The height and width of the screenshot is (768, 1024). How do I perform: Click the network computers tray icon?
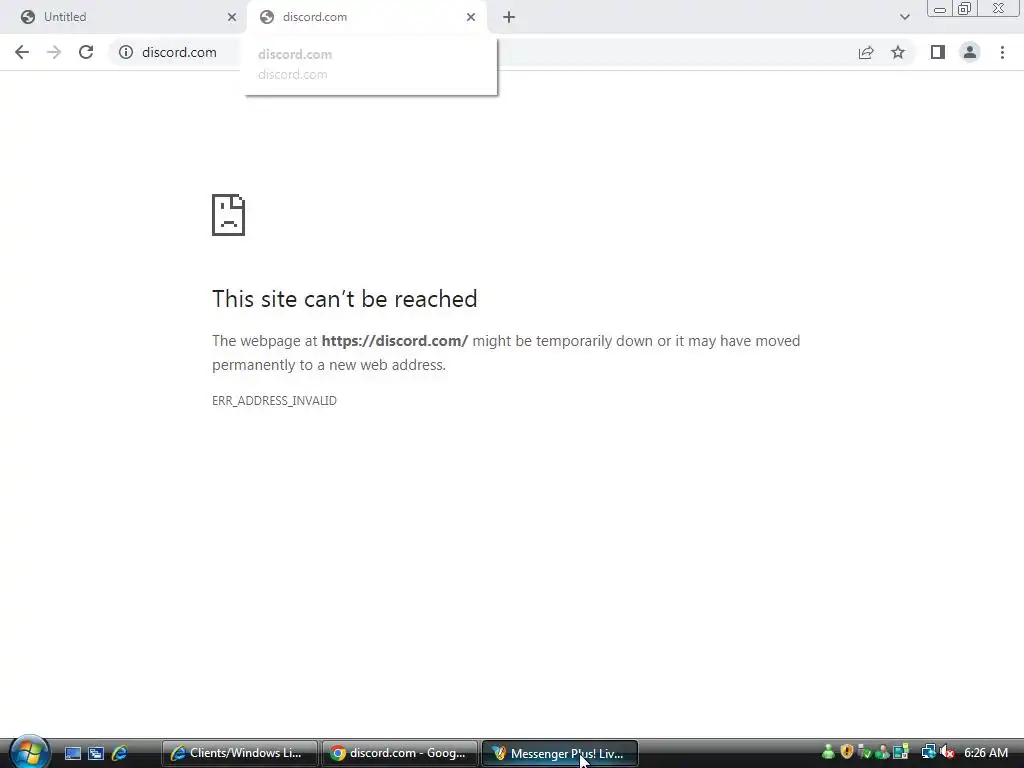(x=928, y=752)
